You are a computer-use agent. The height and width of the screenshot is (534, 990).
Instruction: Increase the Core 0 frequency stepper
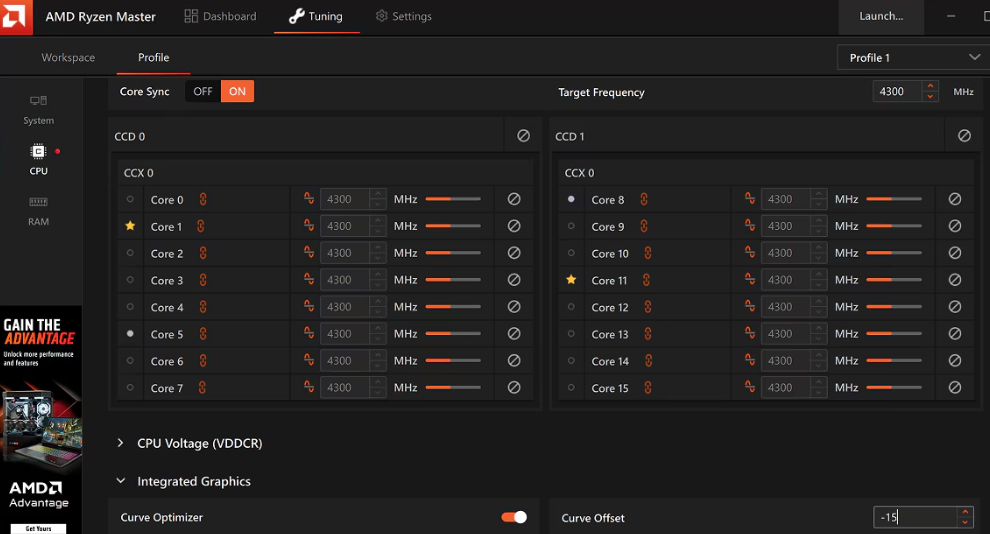pyautogui.click(x=378, y=194)
